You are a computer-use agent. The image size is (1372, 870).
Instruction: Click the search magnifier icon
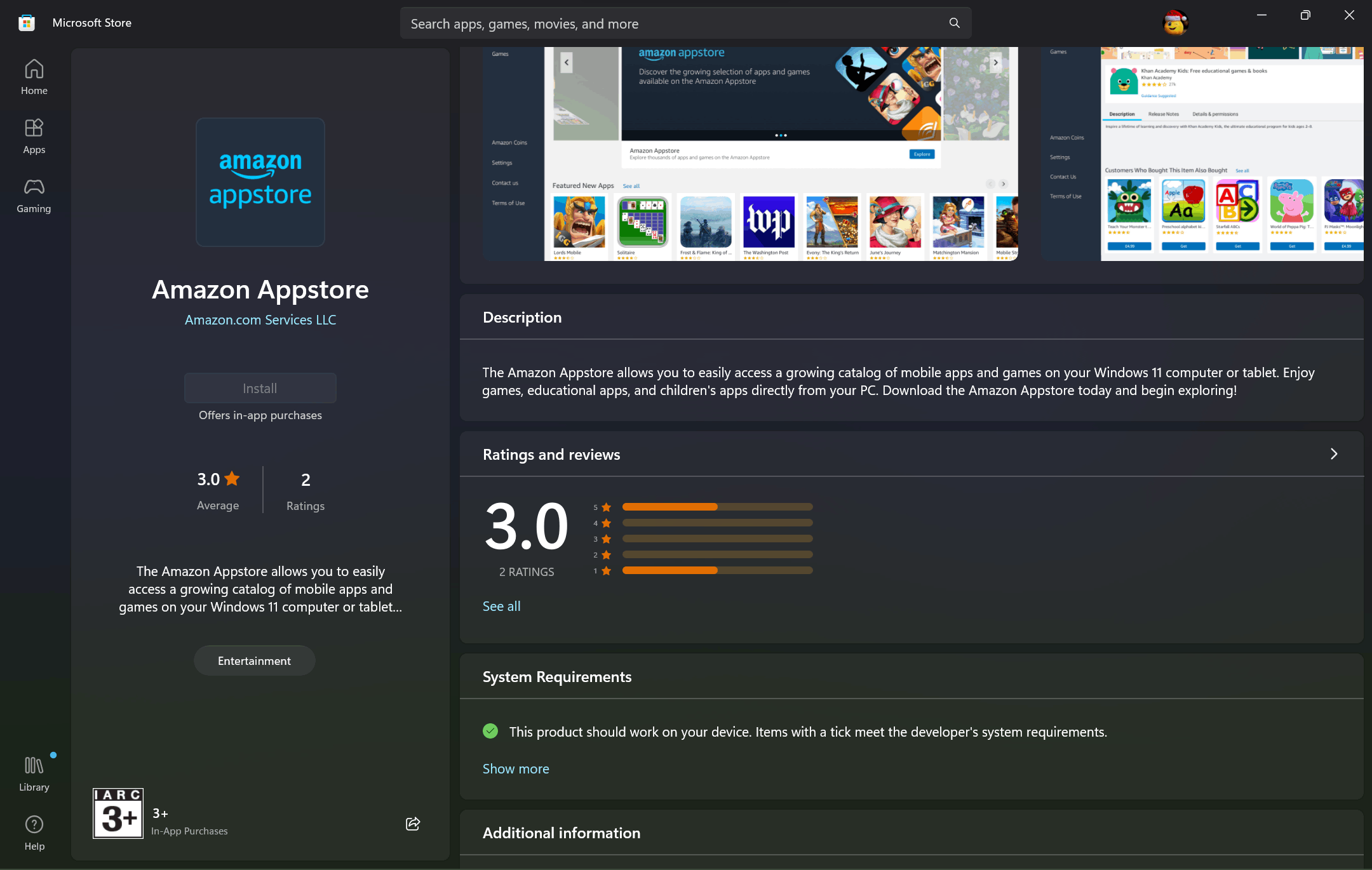954,23
